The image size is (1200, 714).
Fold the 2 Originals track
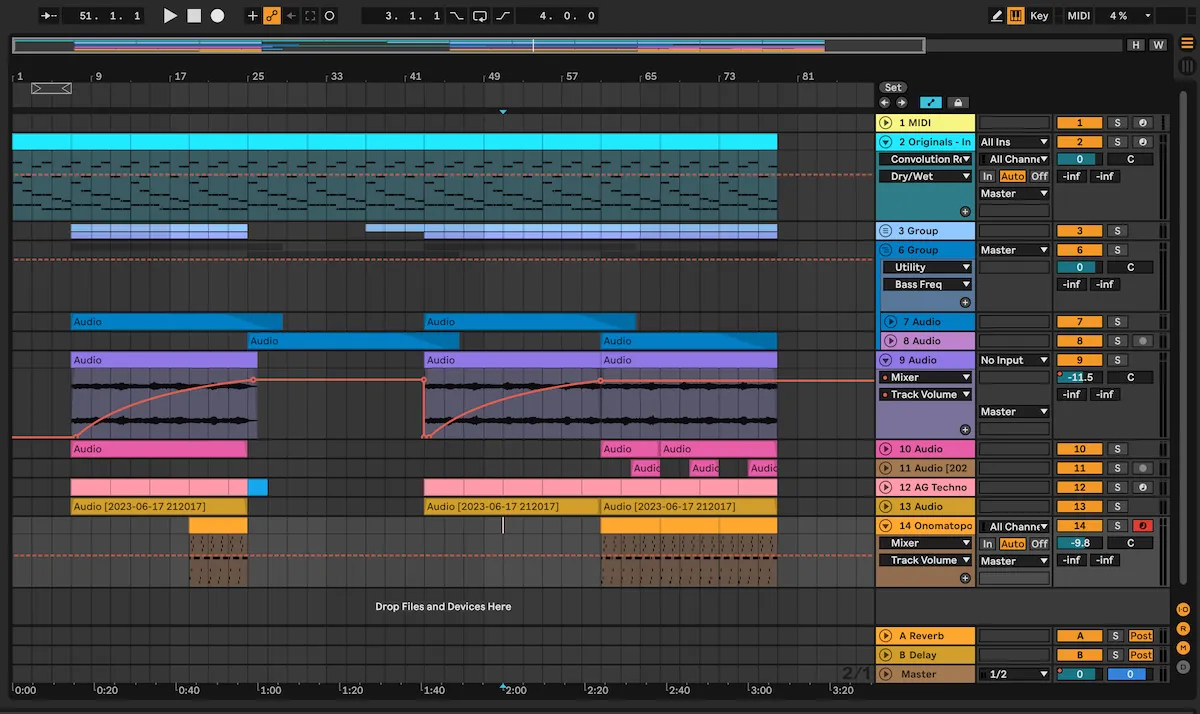coord(886,142)
